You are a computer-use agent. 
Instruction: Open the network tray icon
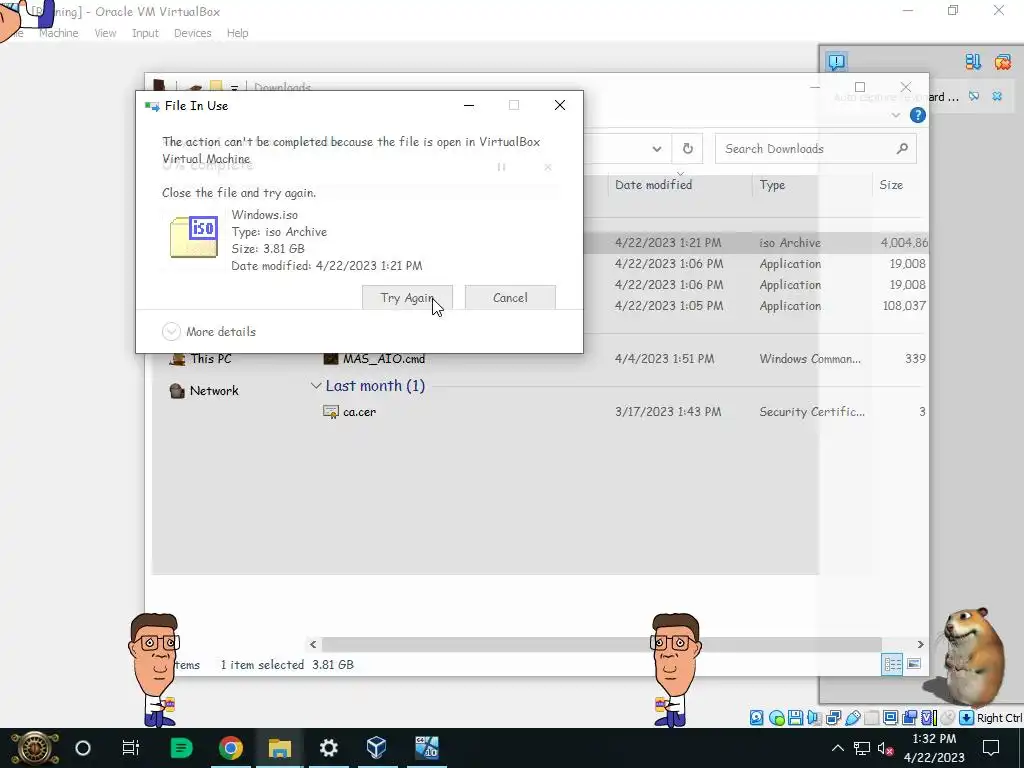pos(861,748)
